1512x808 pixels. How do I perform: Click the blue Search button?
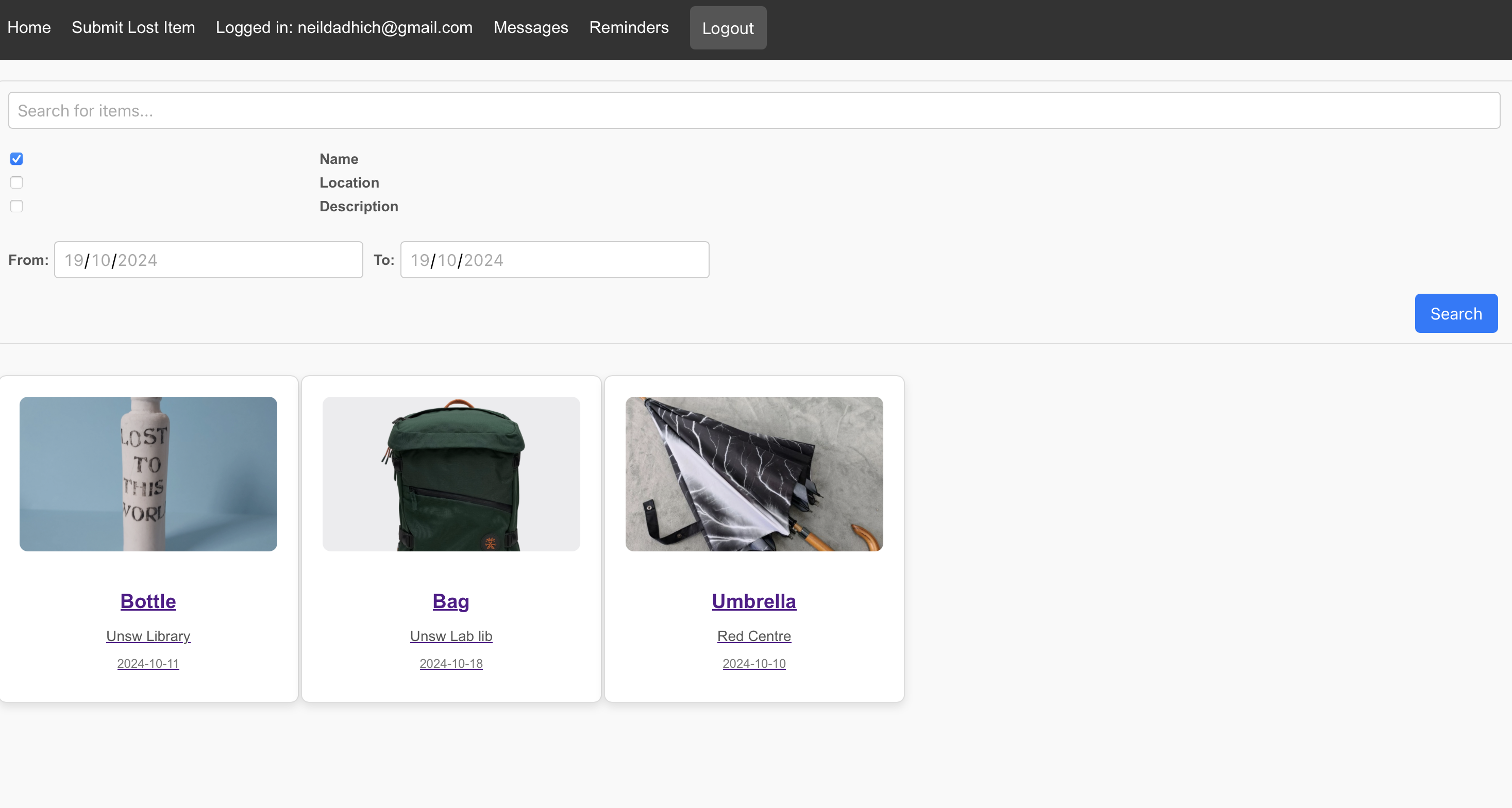click(x=1456, y=313)
